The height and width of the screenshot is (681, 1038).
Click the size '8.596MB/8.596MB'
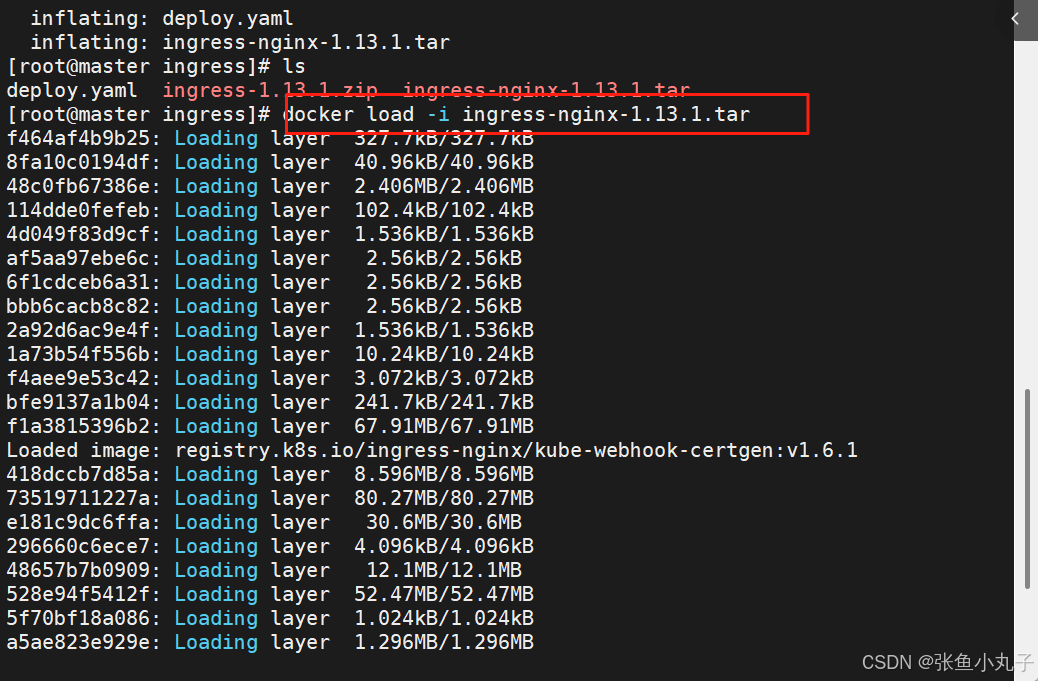444,474
